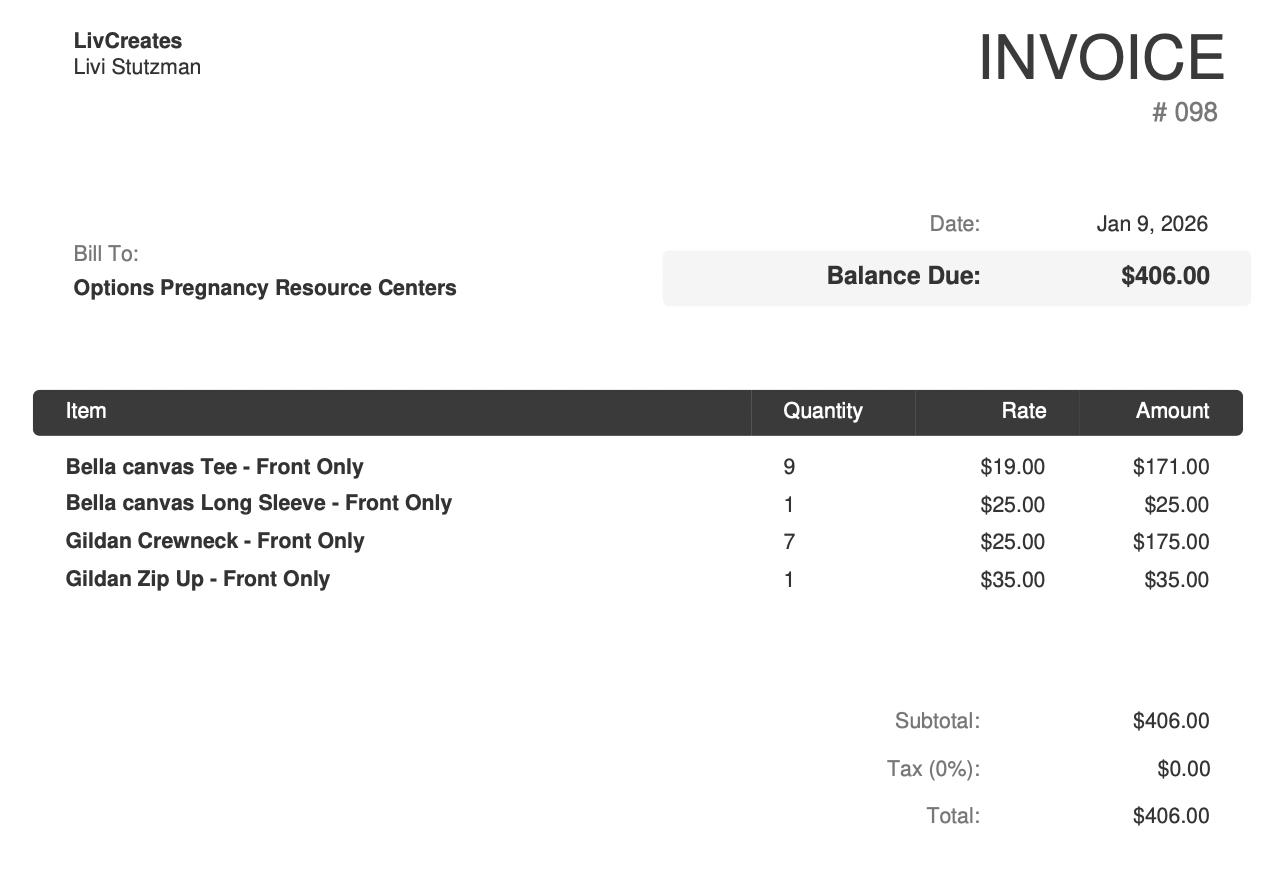
Task: Select the invoice number # 098
Action: click(x=1184, y=112)
